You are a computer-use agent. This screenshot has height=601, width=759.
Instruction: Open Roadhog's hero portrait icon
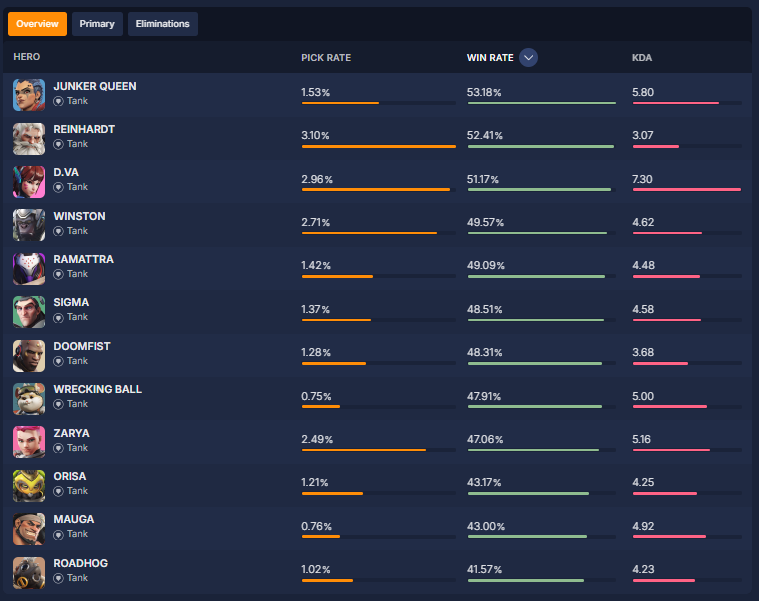(x=29, y=571)
